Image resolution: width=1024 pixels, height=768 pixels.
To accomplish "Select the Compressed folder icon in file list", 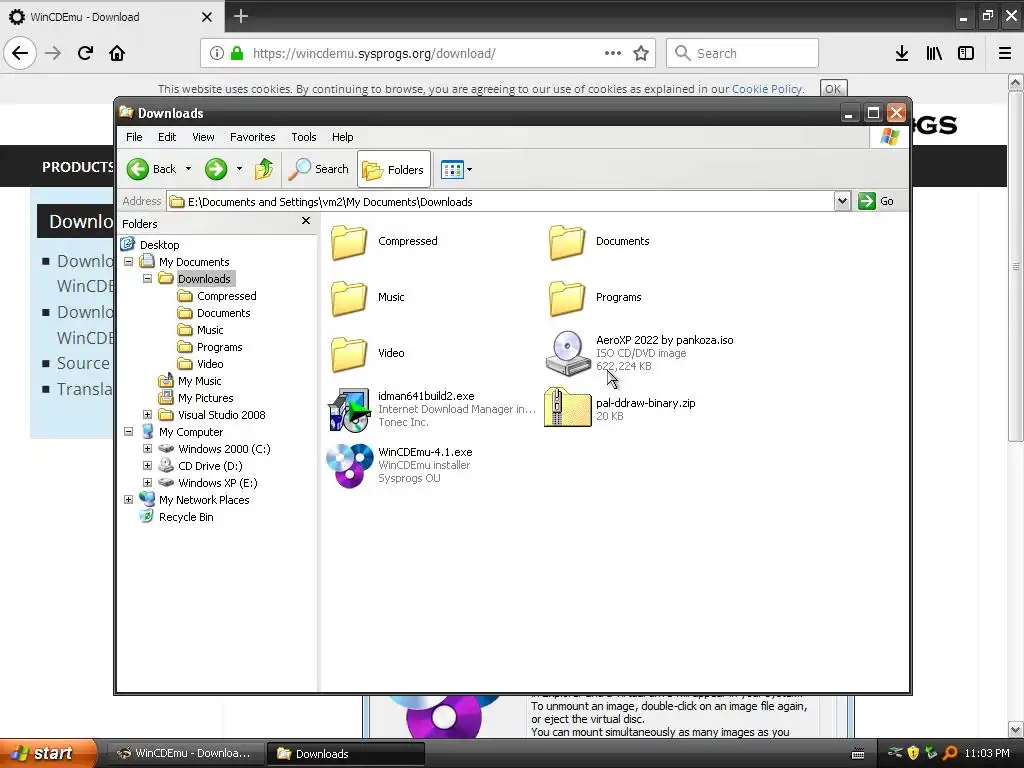I will (x=349, y=242).
